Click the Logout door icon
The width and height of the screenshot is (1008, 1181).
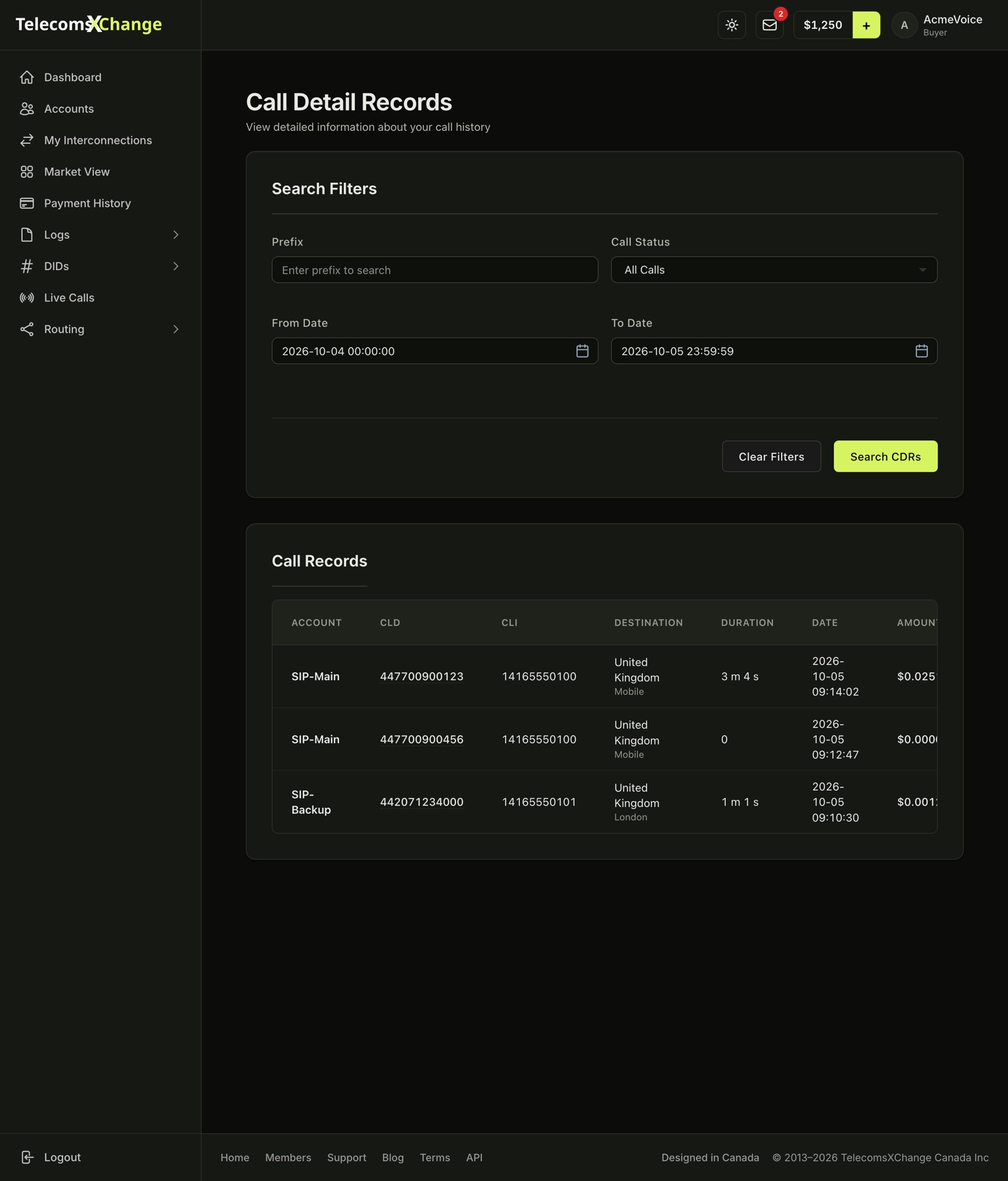[26, 1157]
